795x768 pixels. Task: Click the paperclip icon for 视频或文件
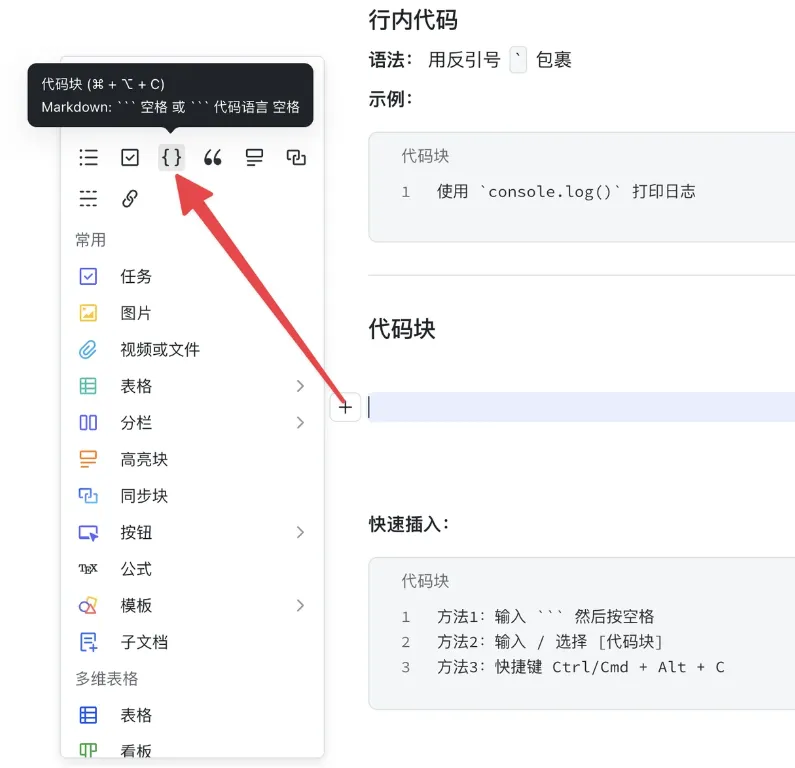coord(88,350)
